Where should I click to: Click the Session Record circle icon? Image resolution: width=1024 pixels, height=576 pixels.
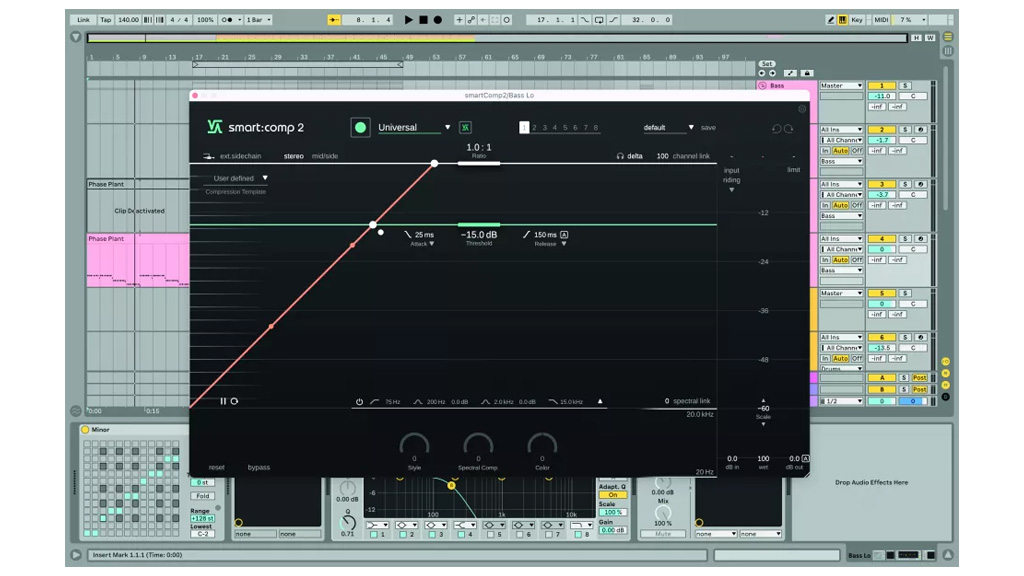[x=507, y=20]
